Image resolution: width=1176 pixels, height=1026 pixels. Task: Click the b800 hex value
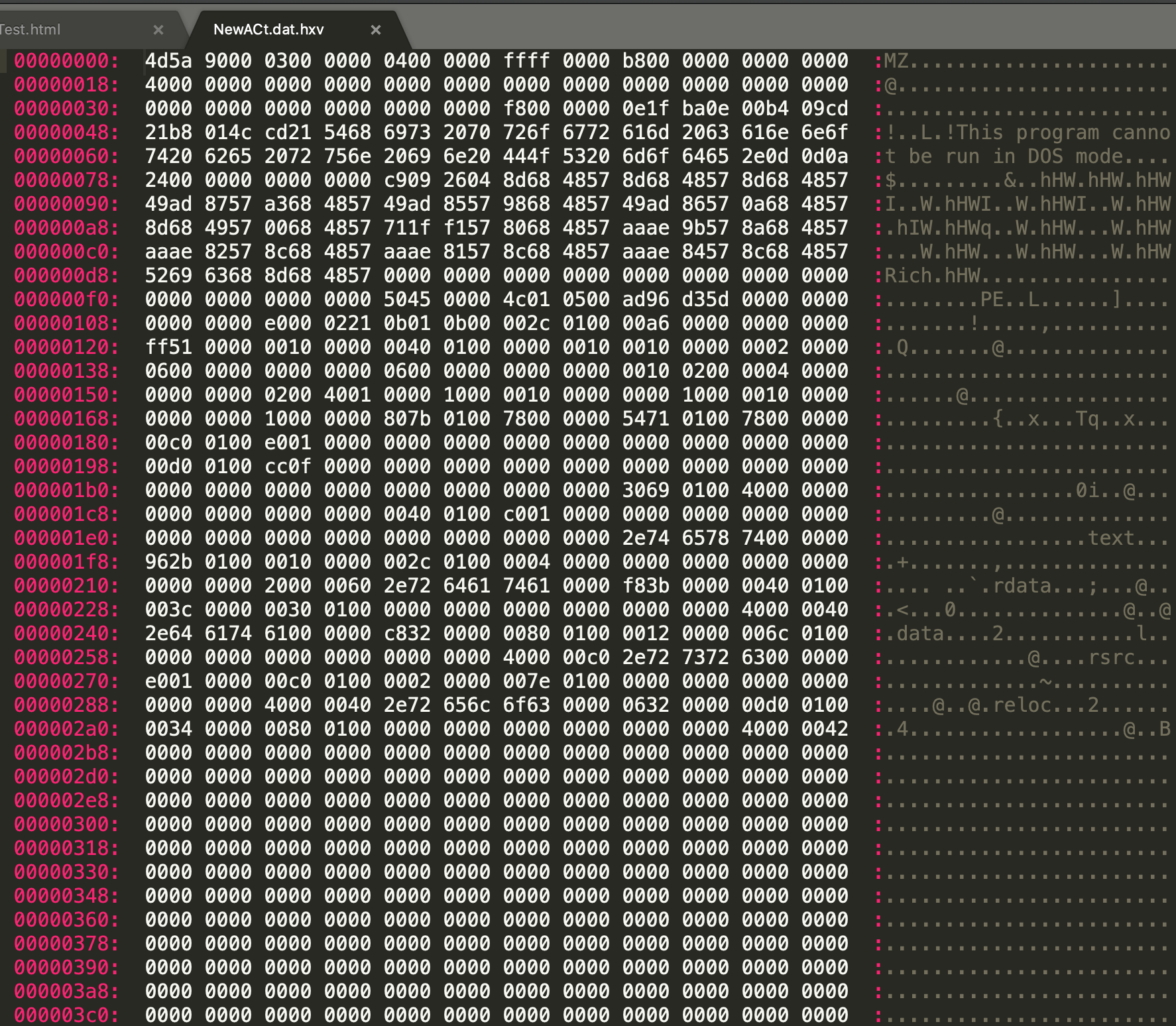(x=646, y=61)
